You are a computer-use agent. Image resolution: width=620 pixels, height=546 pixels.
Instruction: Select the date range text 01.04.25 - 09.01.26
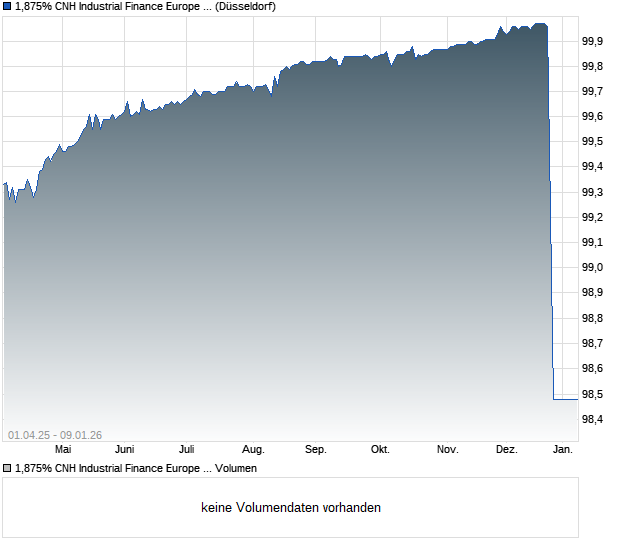point(54,435)
